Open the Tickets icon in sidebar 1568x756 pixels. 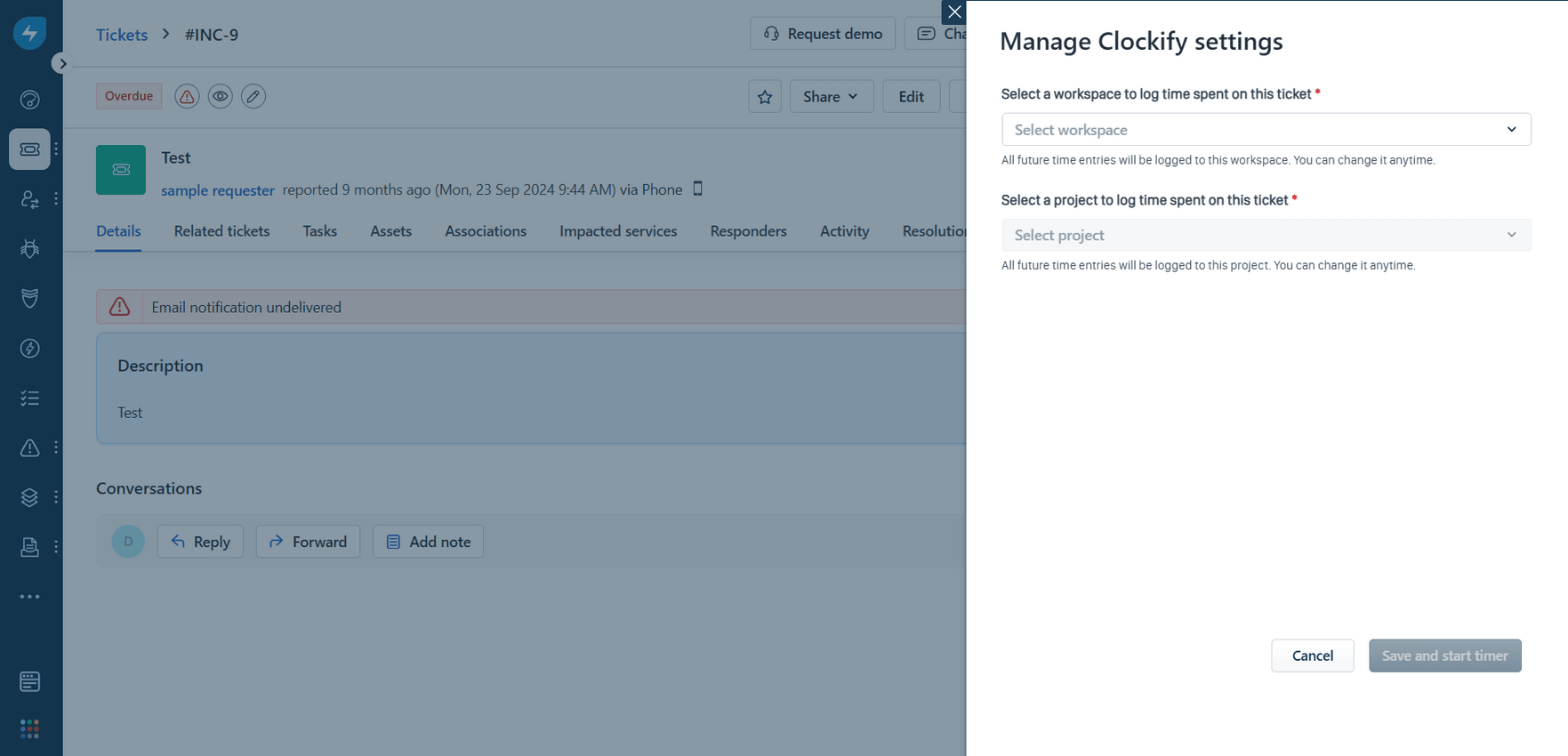tap(30, 149)
